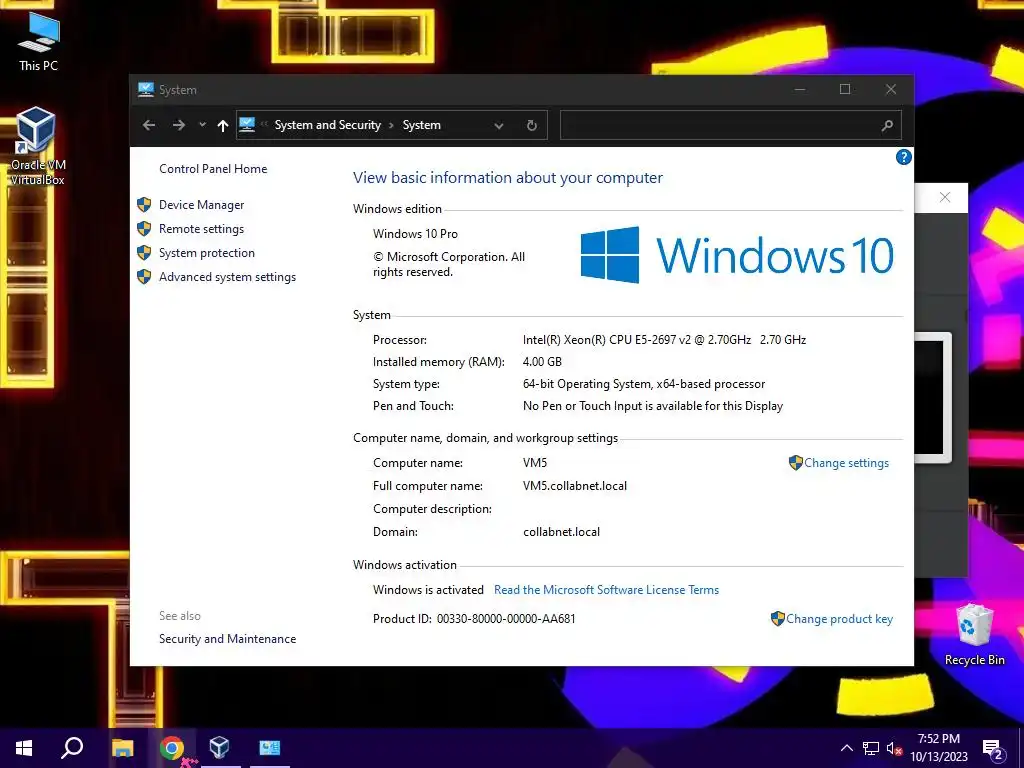Open Remote settings link
Image resolution: width=1024 pixels, height=768 pixels.
(x=201, y=229)
